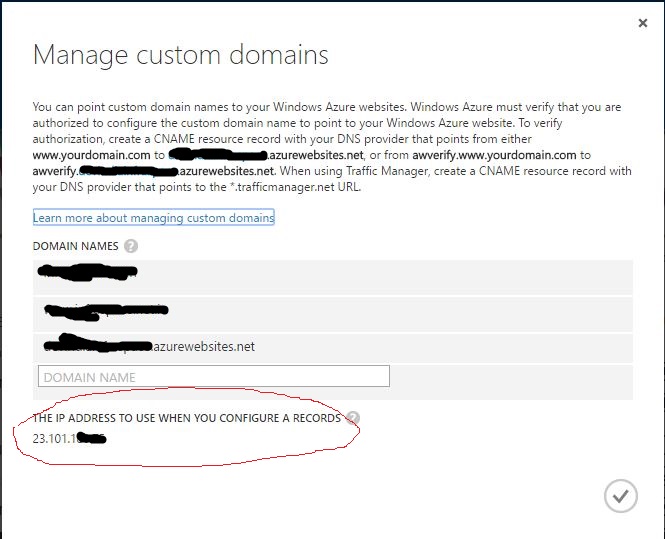Screen dimensions: 665x539
Task: Open the Learn more about managing custom domains link
Action: [154, 218]
